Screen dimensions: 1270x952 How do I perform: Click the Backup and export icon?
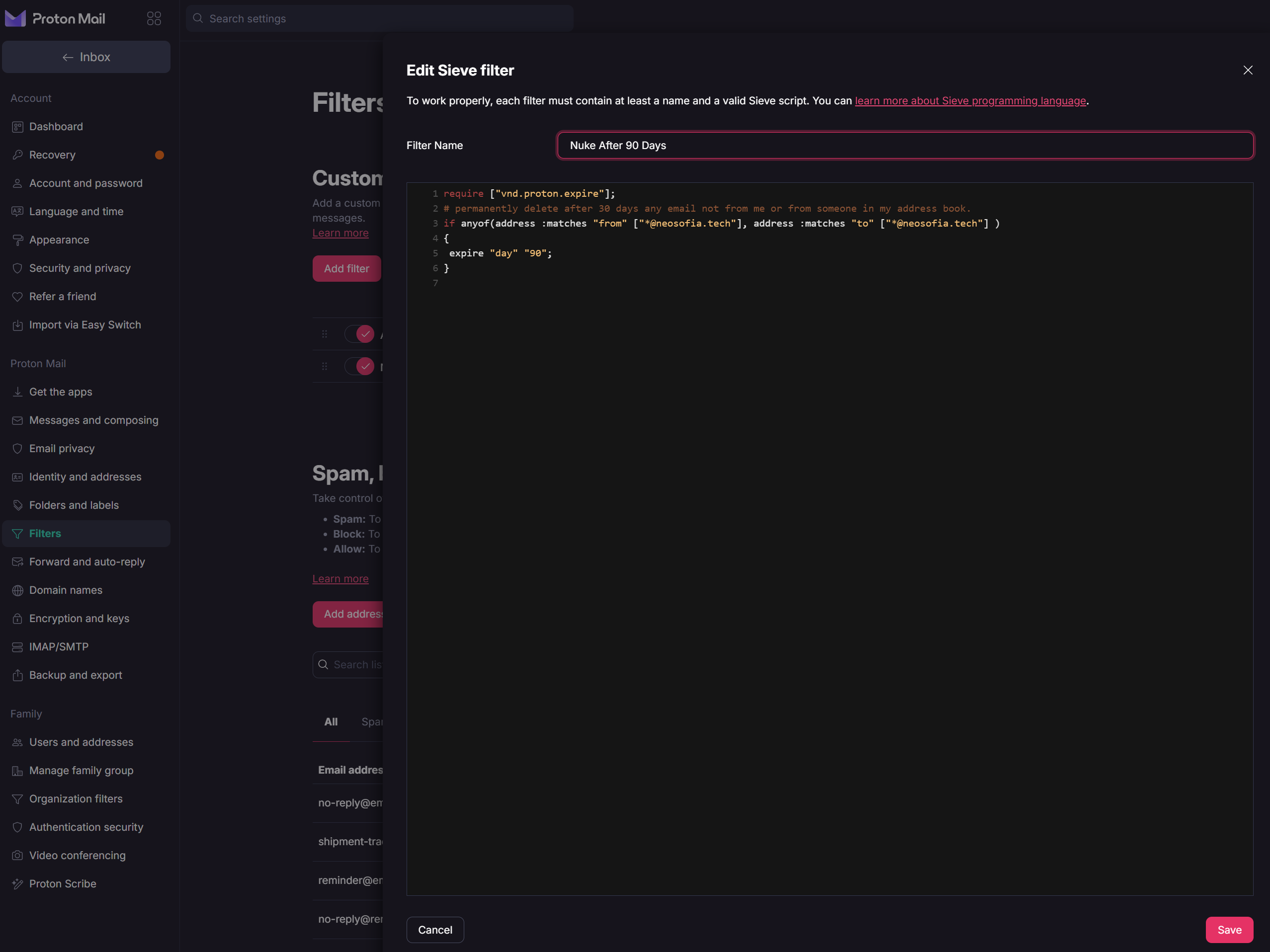pos(18,675)
